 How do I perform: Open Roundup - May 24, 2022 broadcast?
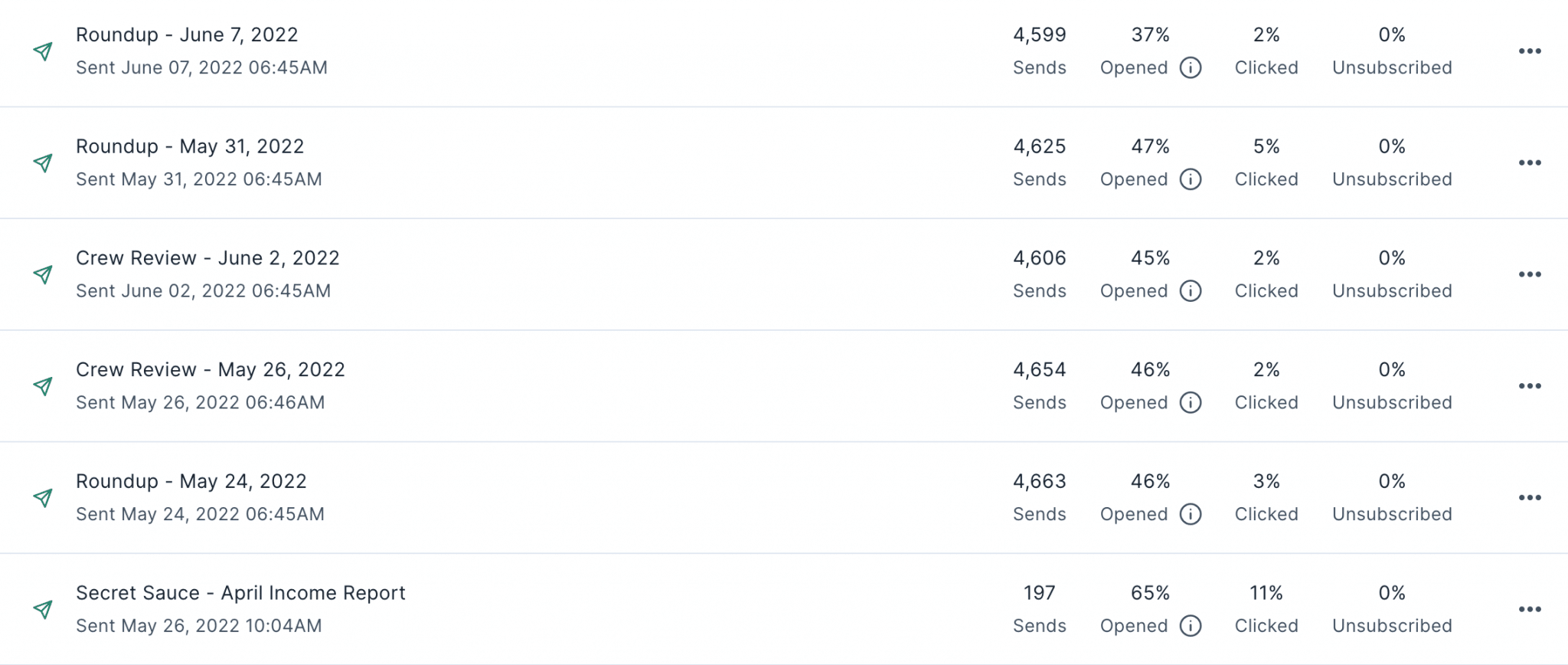191,481
